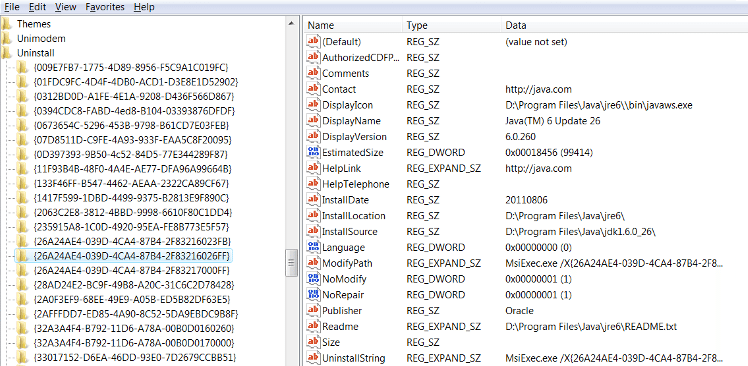This screenshot has width=748, height=366.
Task: Click the binary DWORD icon for NoRepair
Action: coord(313,294)
